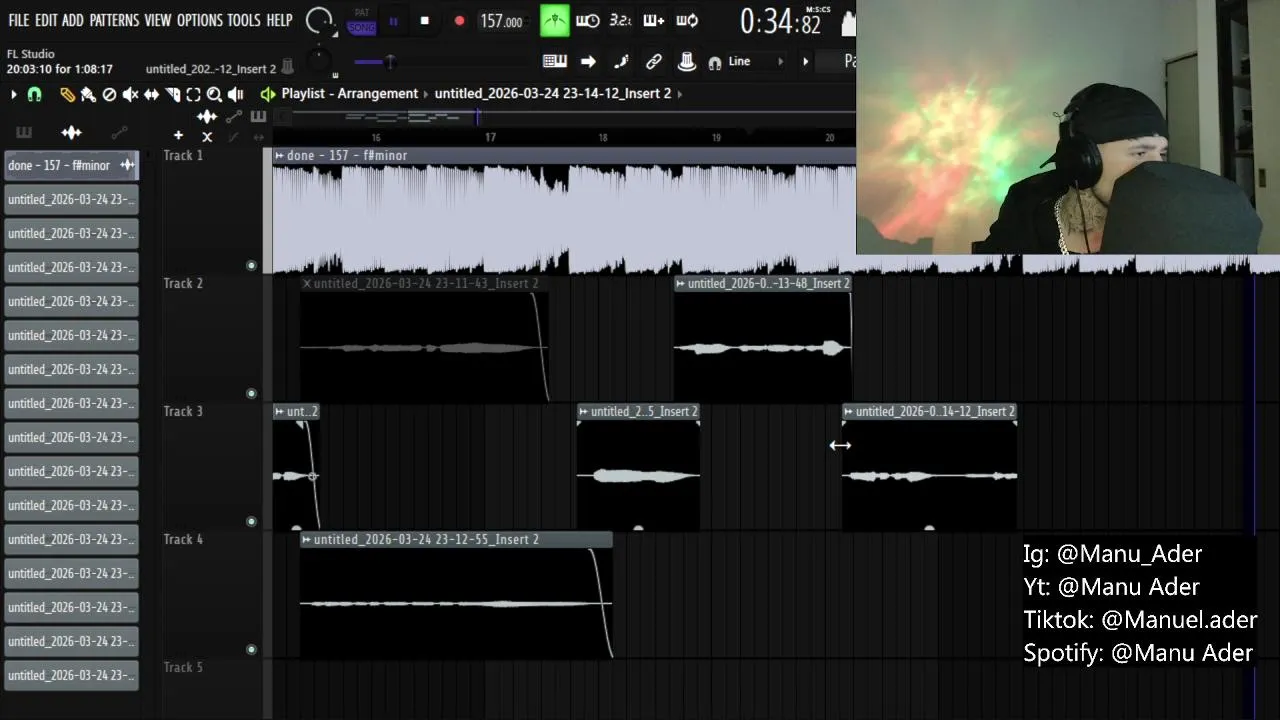Click the pause playback button
Screen dimensions: 1280x720
393,21
